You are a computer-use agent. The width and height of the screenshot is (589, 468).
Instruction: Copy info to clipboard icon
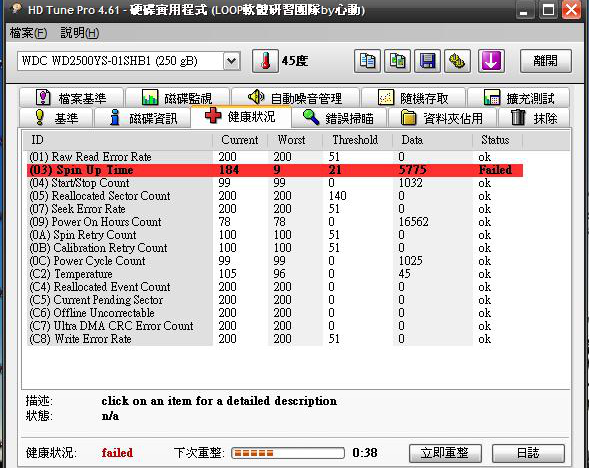367,61
